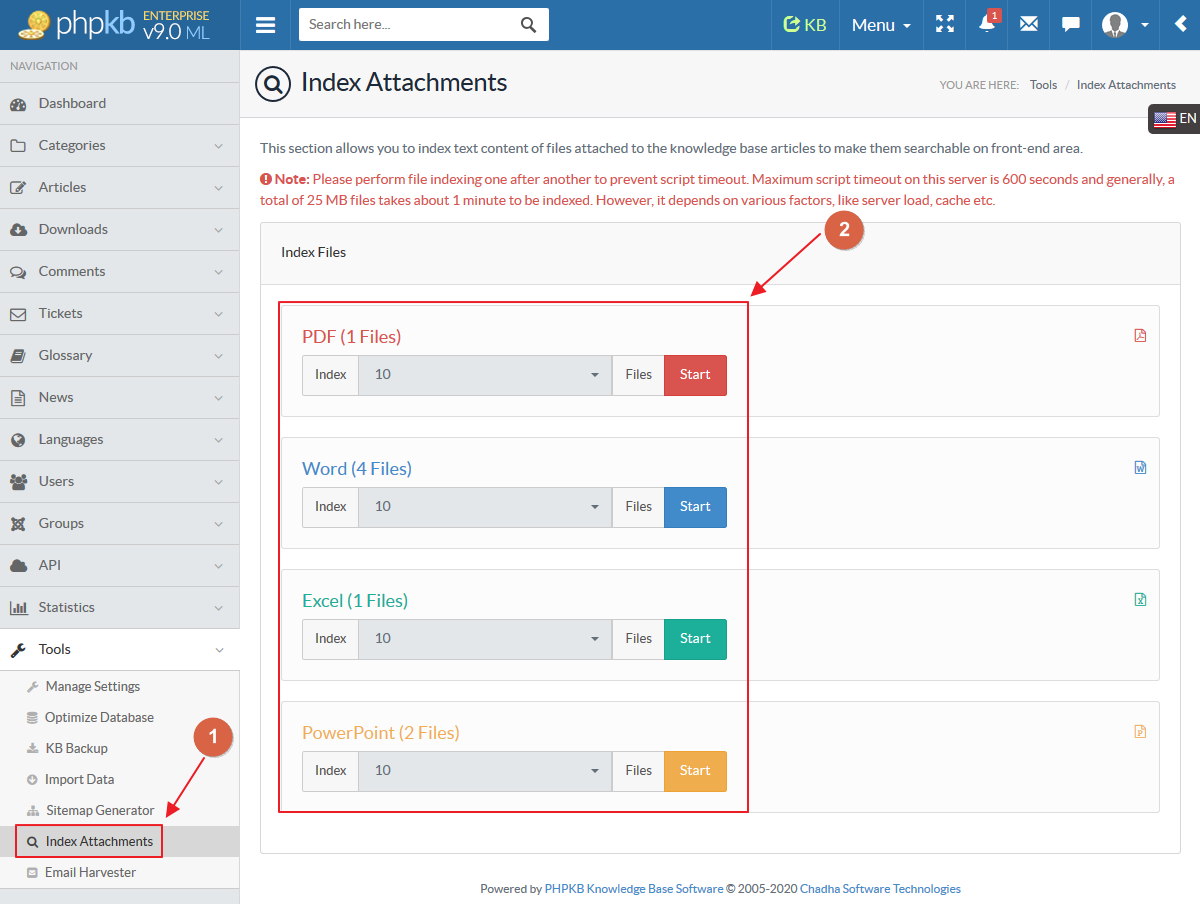Click the hamburger sidebar toggle icon

[x=265, y=25]
